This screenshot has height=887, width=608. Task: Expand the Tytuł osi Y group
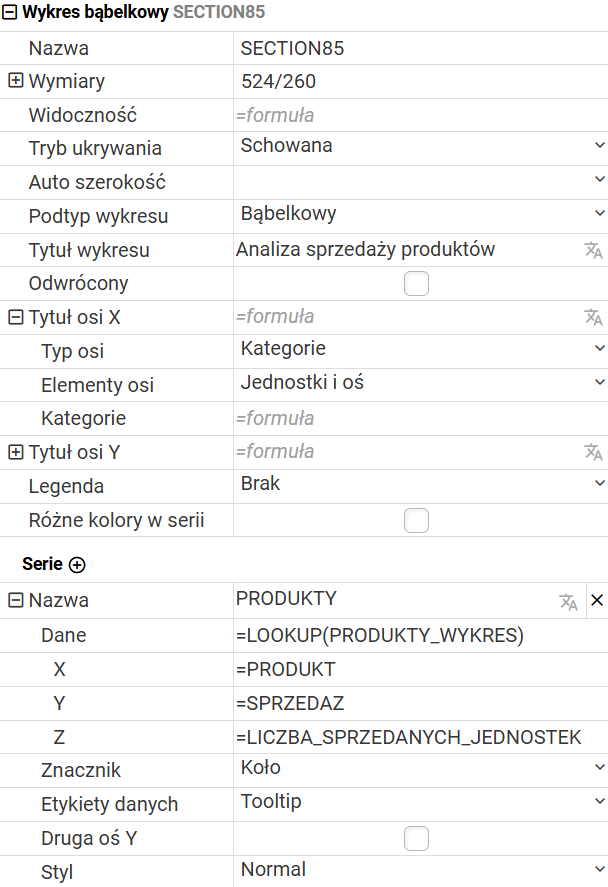pos(15,452)
